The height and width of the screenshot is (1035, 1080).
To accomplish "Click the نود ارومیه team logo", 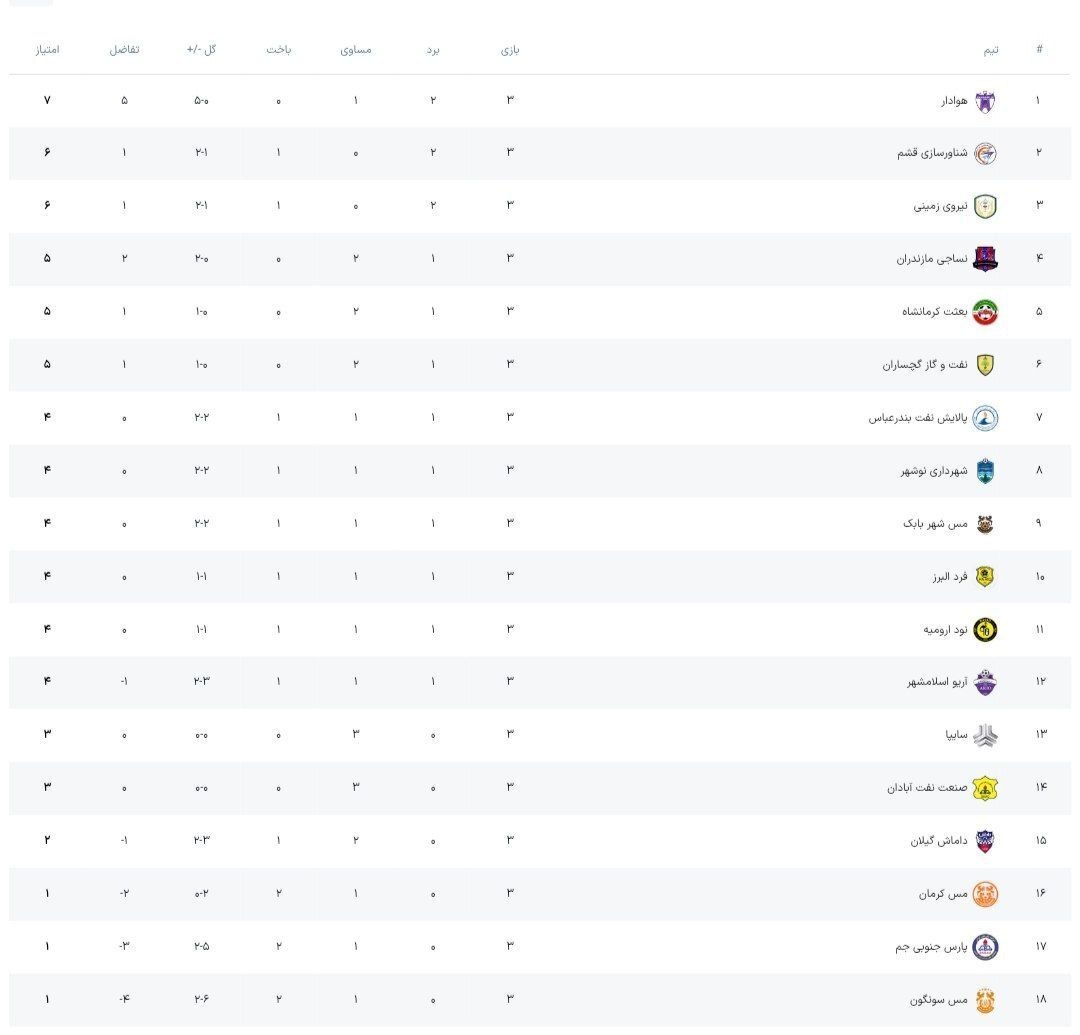I will [x=985, y=630].
